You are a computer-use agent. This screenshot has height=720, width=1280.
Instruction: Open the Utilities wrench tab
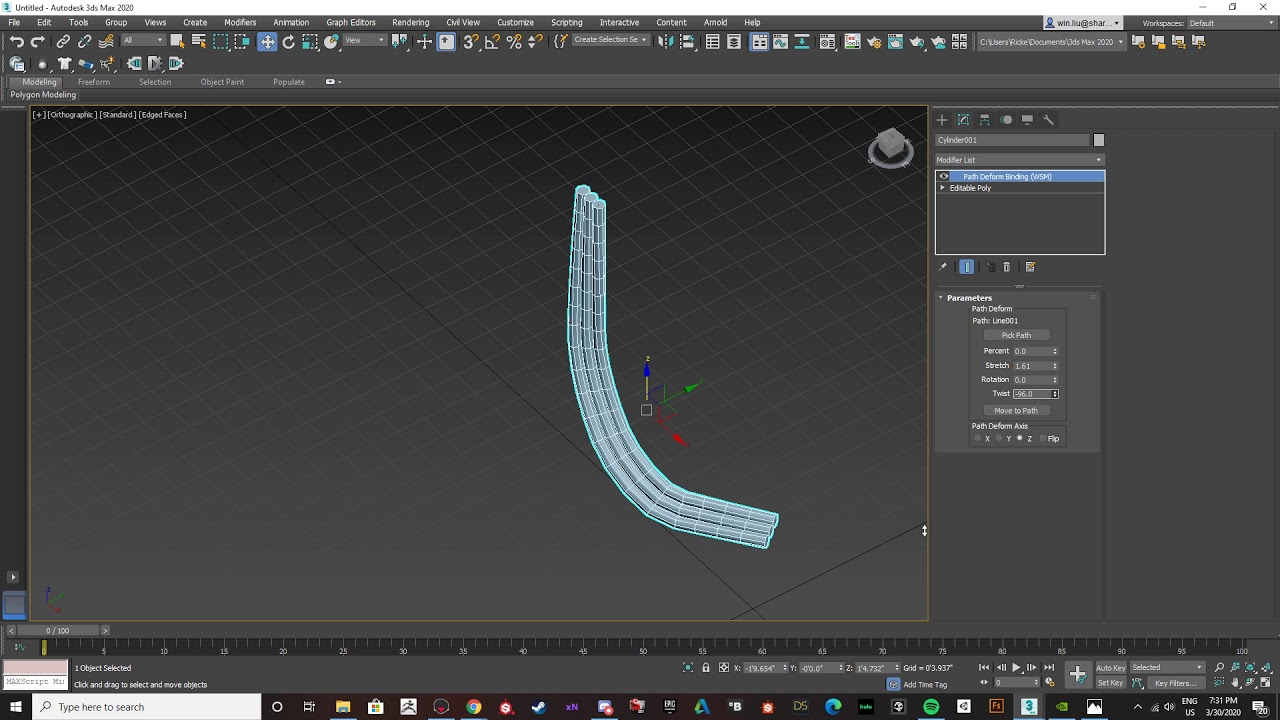(x=1049, y=120)
